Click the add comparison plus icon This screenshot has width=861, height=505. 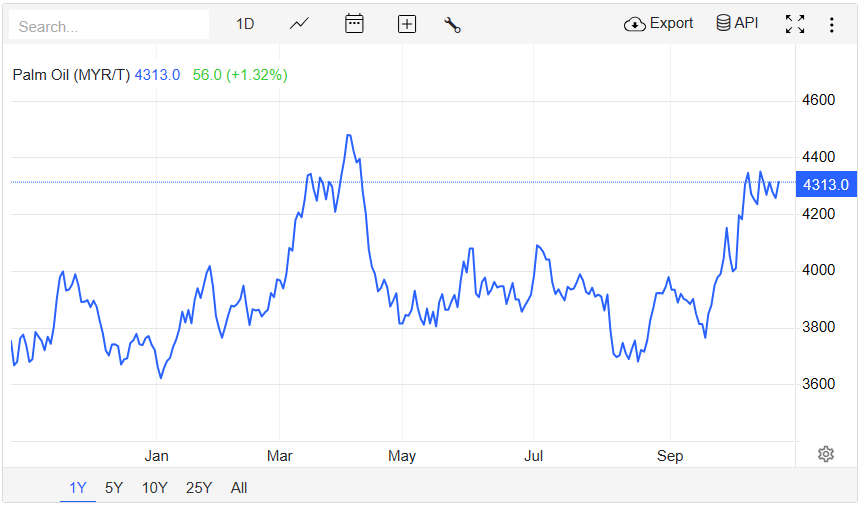tap(407, 24)
